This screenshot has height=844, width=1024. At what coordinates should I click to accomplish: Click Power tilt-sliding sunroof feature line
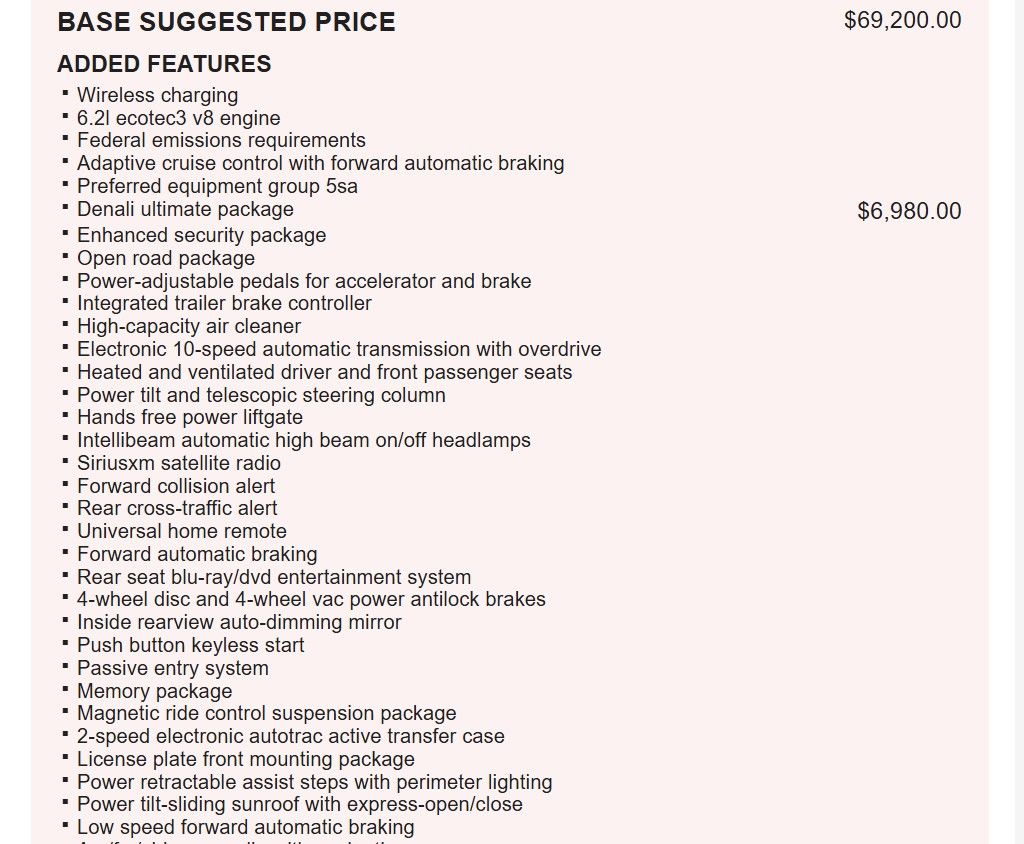300,804
